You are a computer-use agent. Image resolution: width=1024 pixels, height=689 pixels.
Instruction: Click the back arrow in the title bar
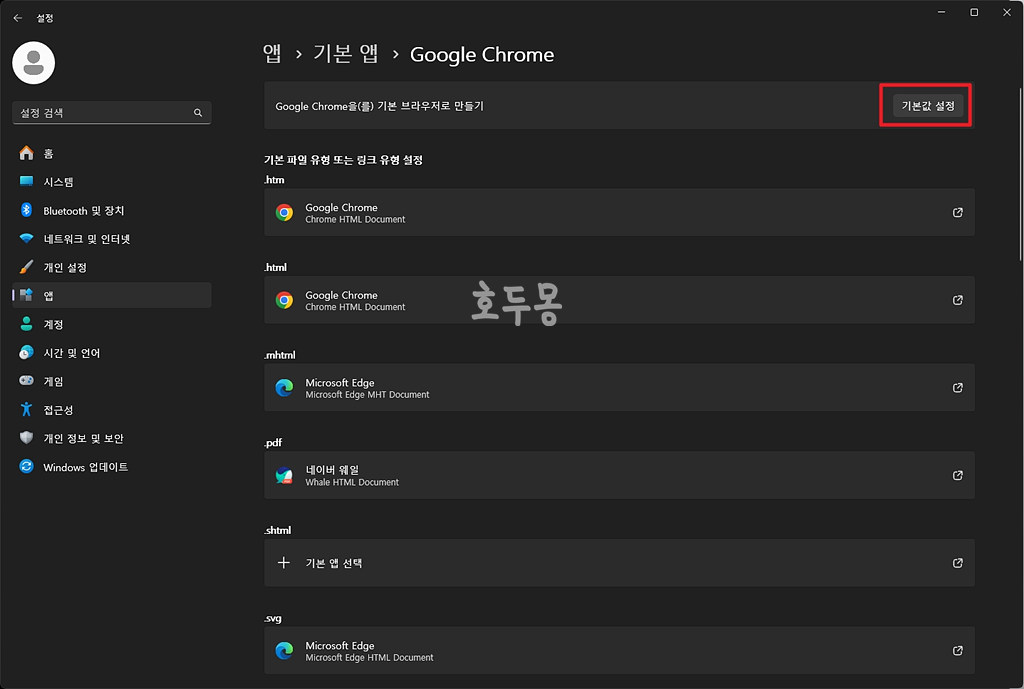point(18,18)
